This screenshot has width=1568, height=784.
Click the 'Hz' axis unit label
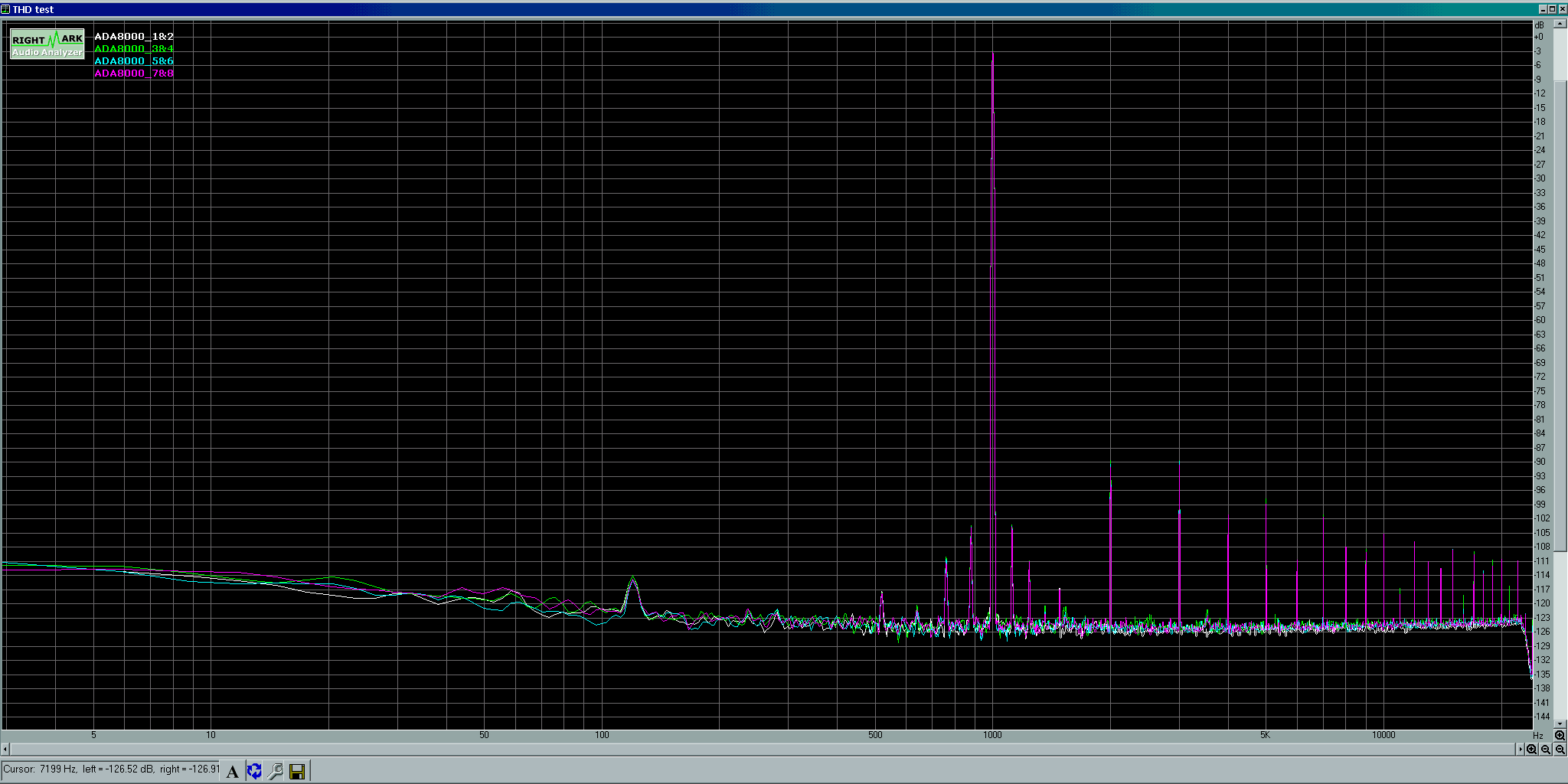(1538, 735)
